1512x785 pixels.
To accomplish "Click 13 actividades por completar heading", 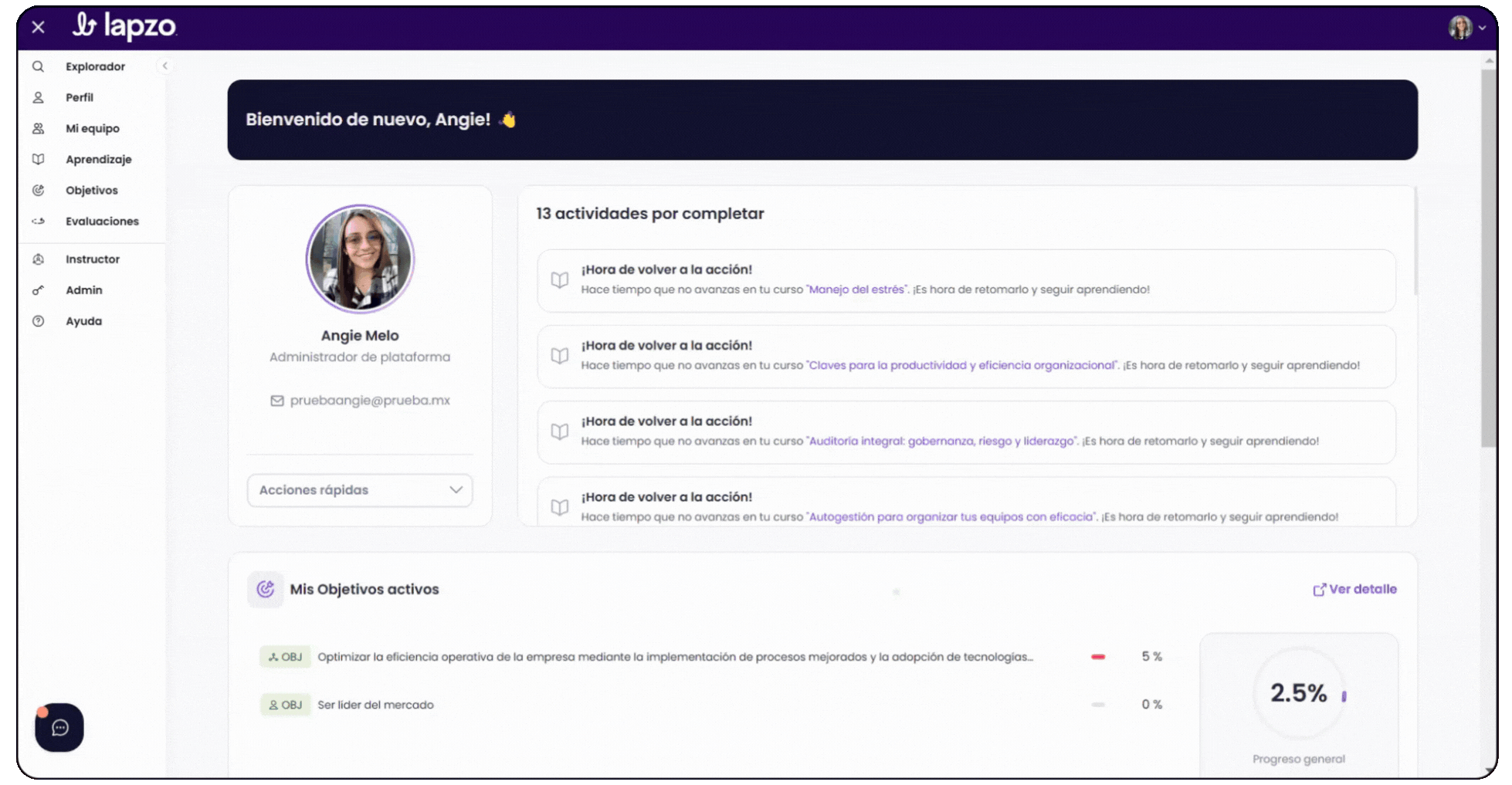I will 650,214.
